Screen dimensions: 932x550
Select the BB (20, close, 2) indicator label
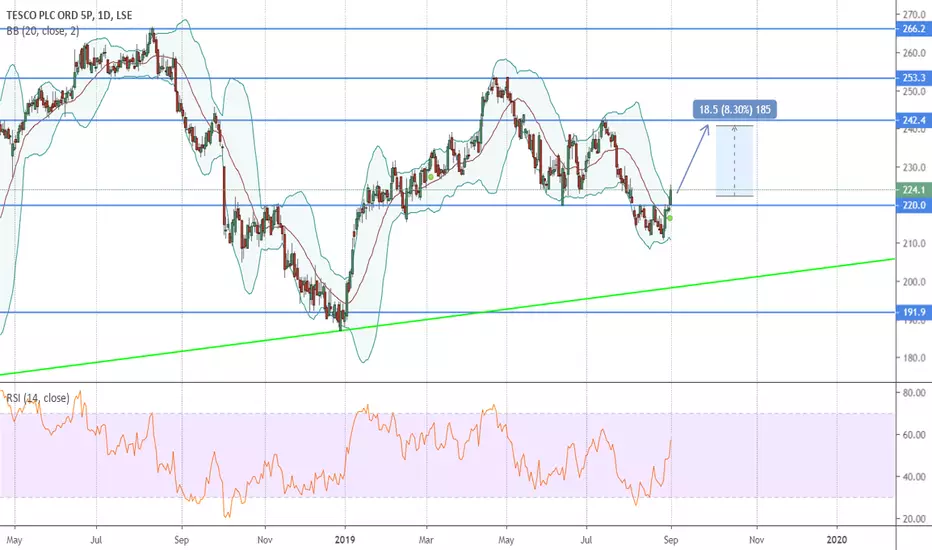43,31
